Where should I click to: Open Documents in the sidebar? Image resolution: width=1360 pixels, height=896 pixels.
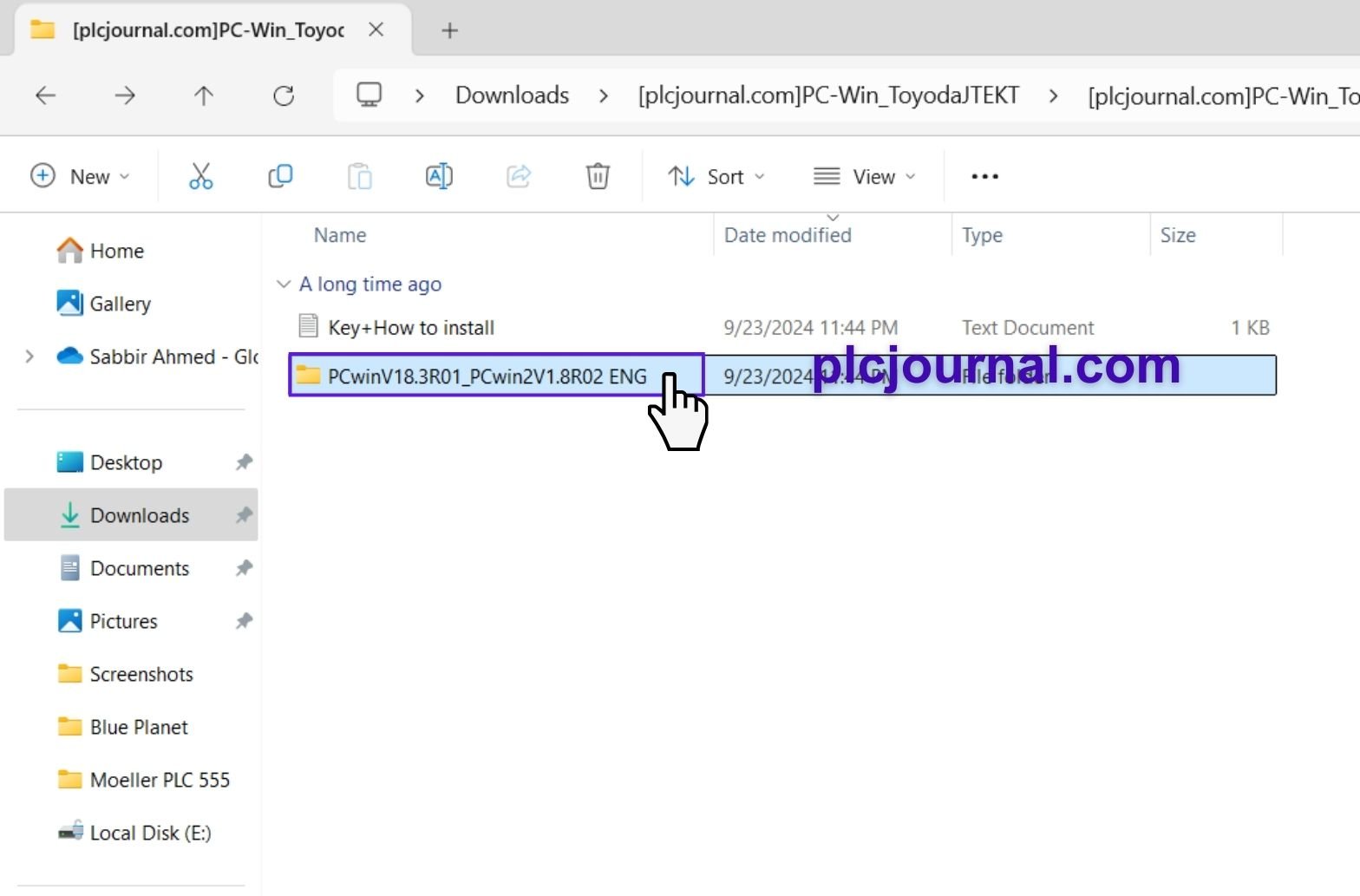point(123,568)
